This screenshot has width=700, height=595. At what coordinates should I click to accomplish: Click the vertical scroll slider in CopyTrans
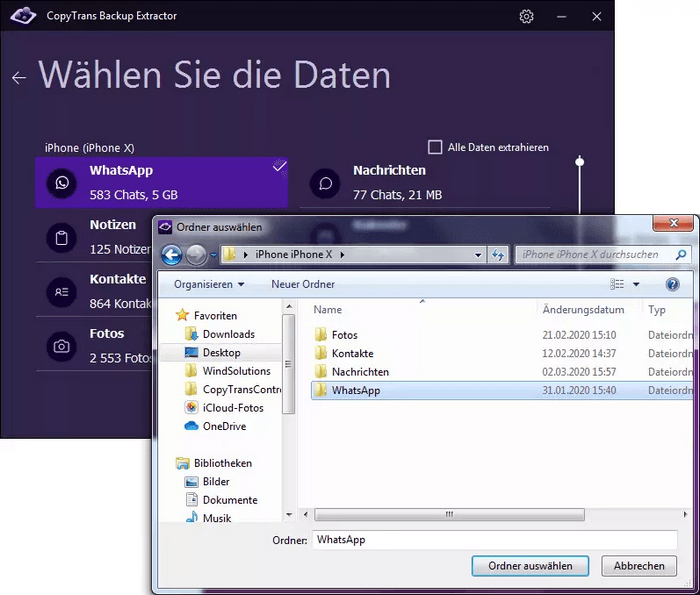(579, 161)
